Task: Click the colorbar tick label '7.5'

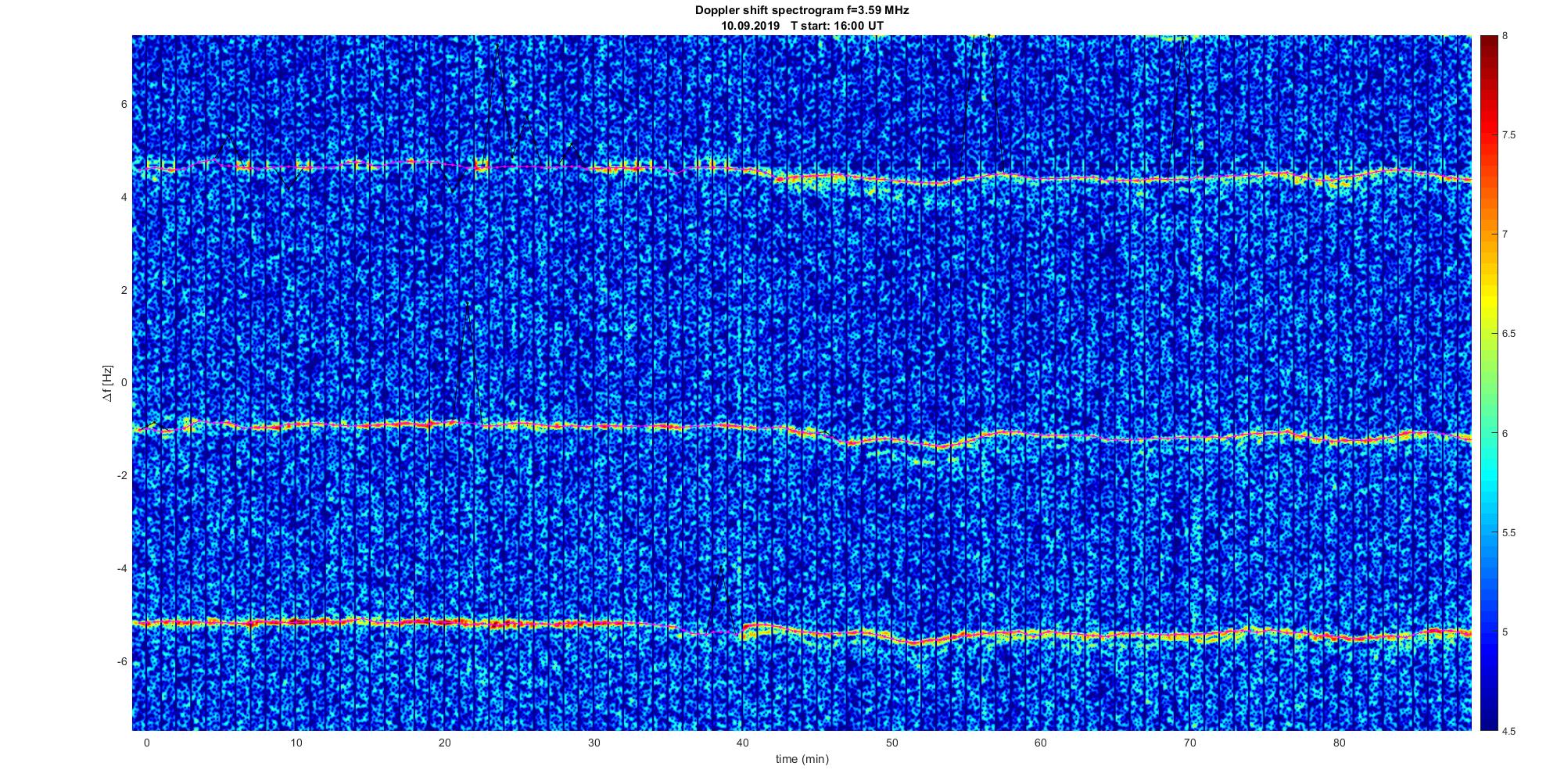Action: click(x=1508, y=135)
